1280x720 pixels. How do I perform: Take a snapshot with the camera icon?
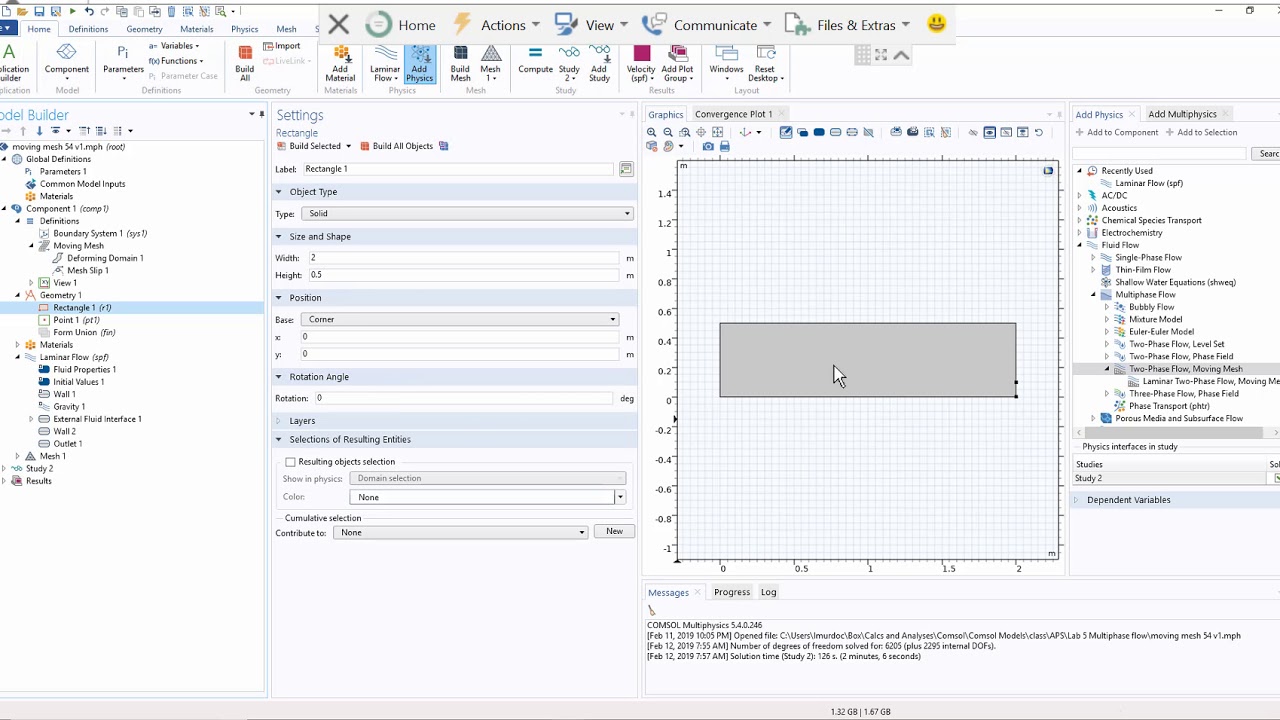(x=708, y=146)
